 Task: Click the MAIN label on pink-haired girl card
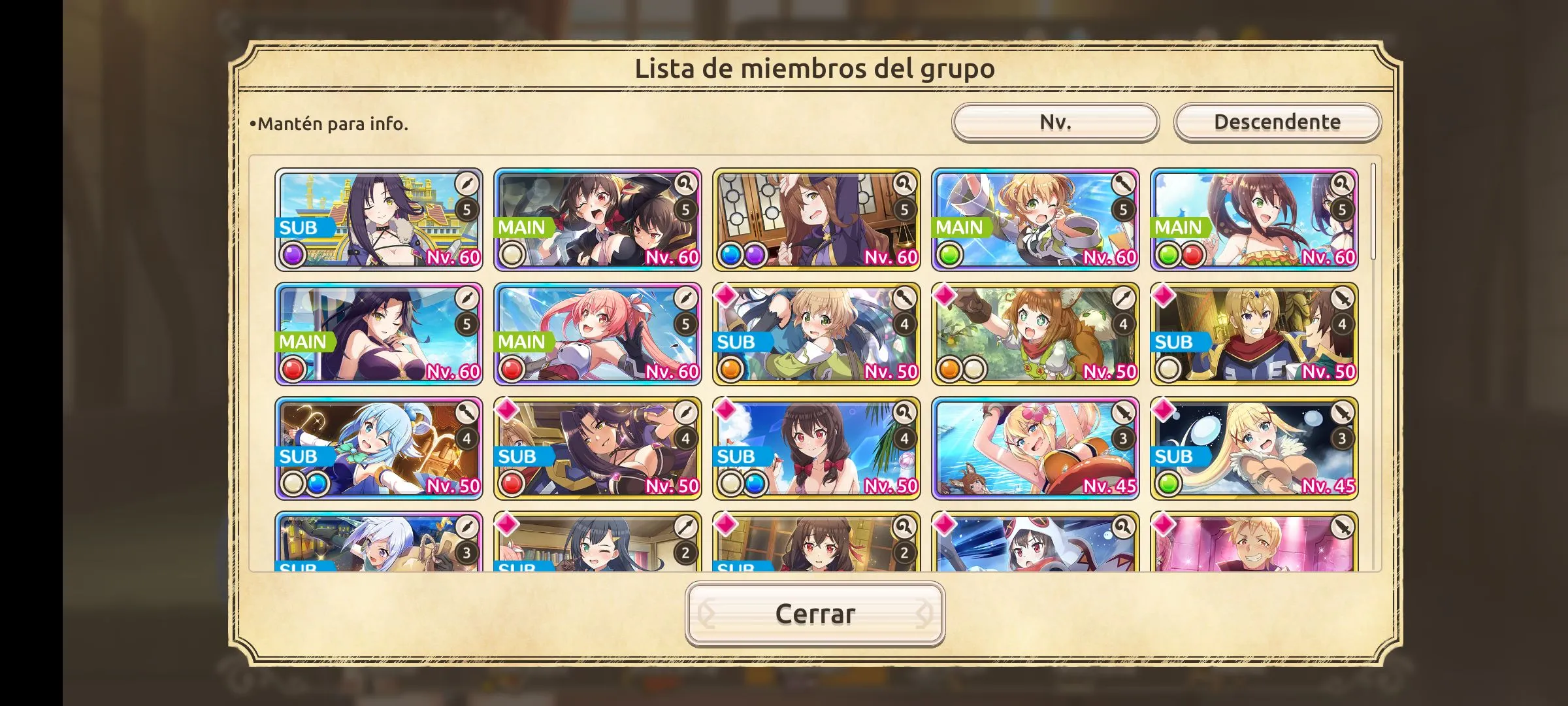pos(521,342)
